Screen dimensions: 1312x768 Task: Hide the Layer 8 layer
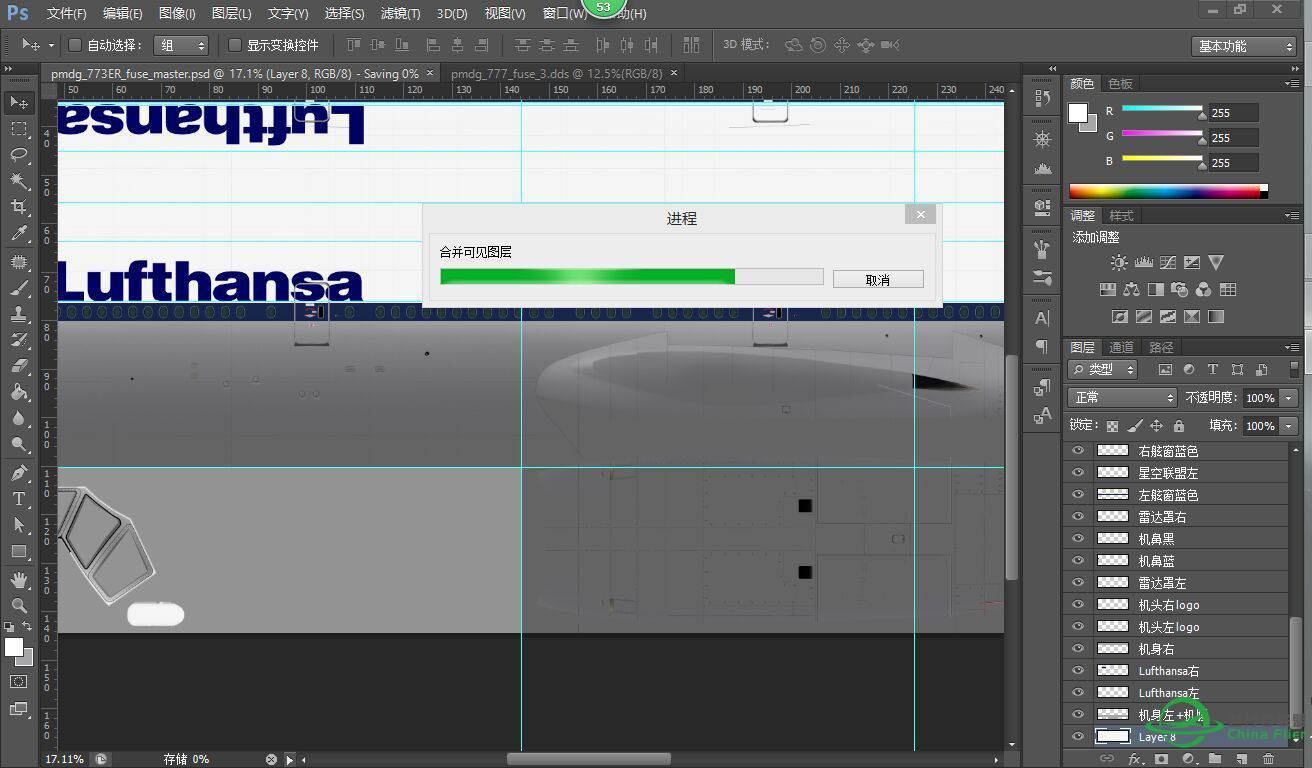pyautogui.click(x=1078, y=737)
